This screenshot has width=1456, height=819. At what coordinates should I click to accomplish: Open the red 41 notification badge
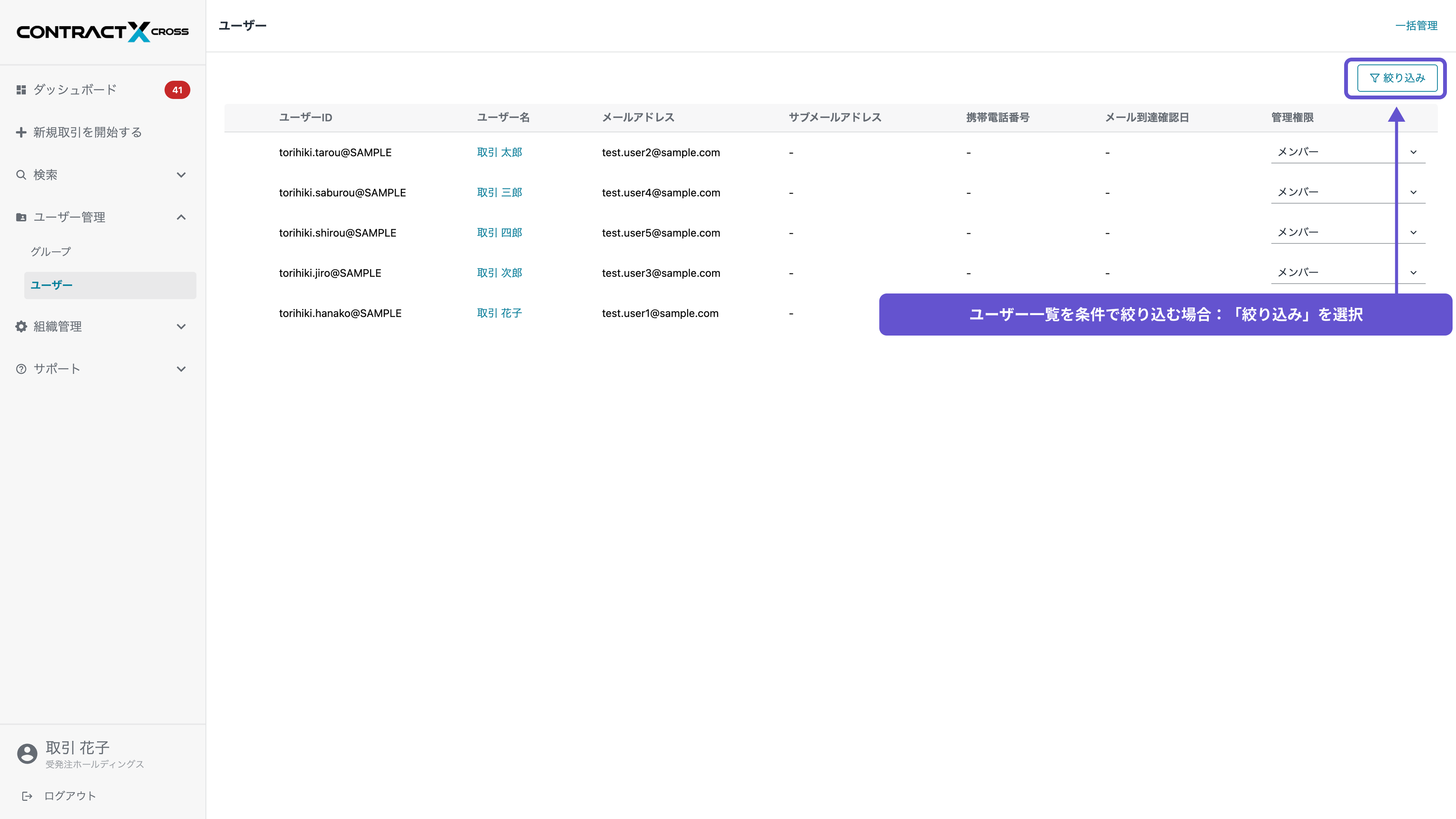point(177,90)
